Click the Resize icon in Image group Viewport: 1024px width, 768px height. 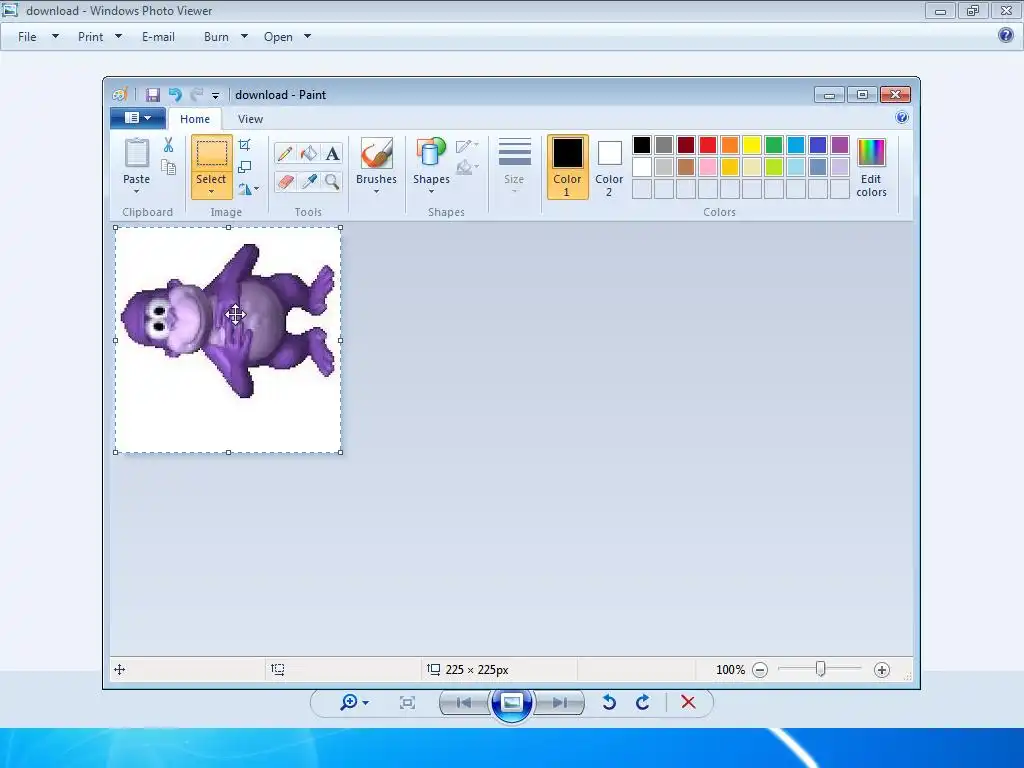tap(245, 167)
